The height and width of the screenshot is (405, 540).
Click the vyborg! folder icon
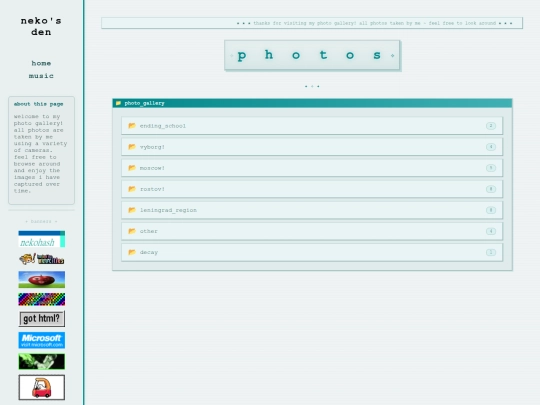pos(132,147)
